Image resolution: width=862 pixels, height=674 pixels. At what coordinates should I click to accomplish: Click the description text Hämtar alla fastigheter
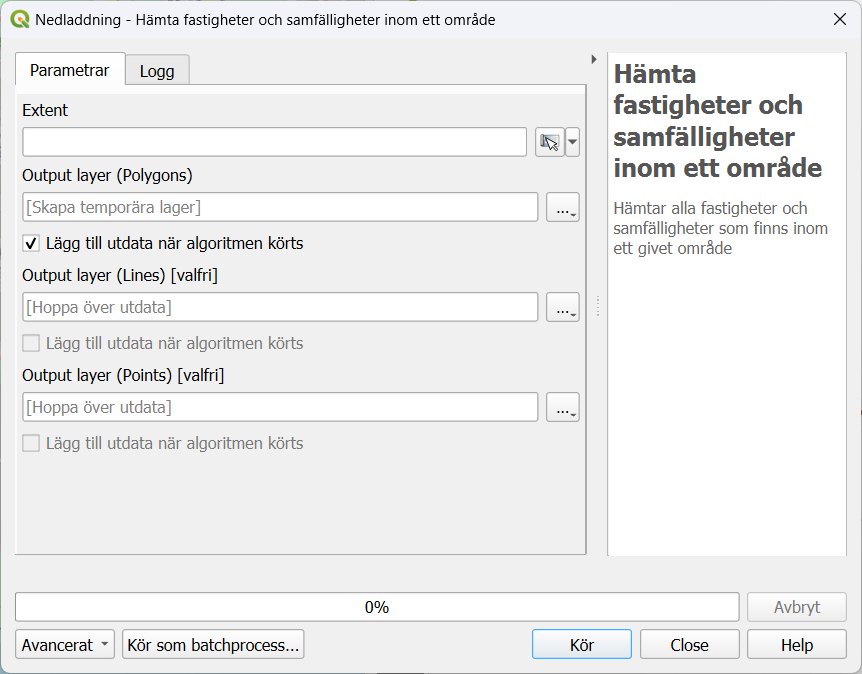(x=720, y=228)
